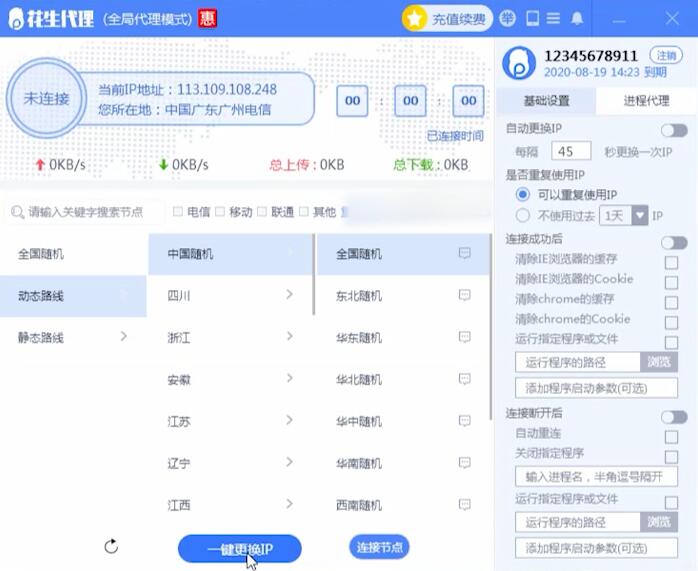Click the node search keyword field
This screenshot has width=698, height=571.
point(86,212)
